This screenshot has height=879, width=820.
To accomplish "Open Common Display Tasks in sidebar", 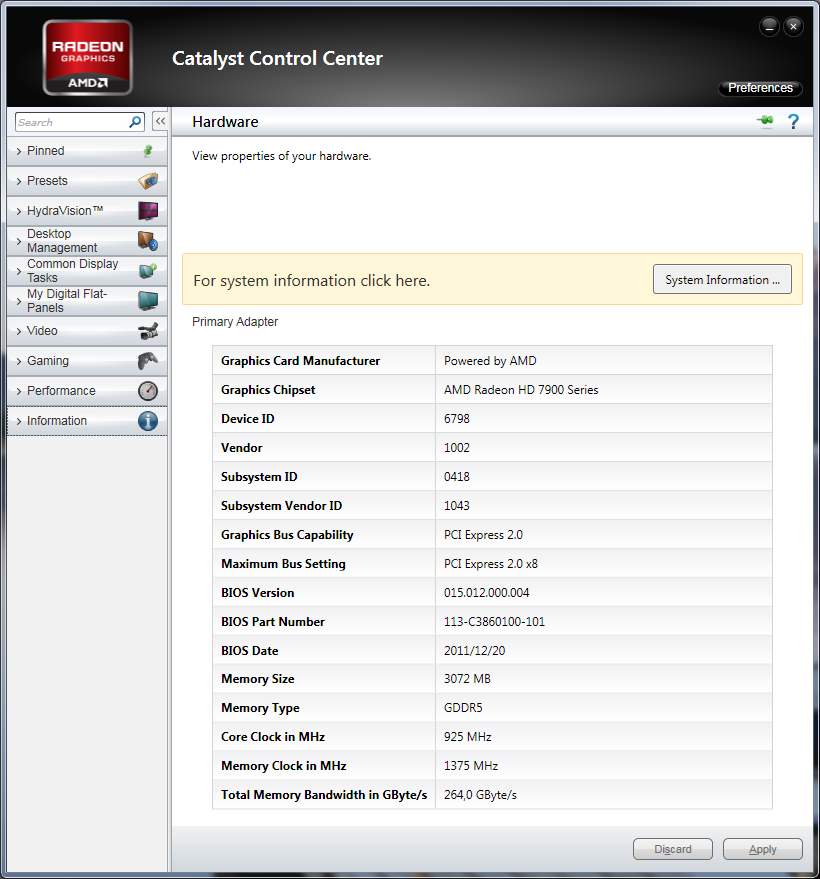I will 87,271.
